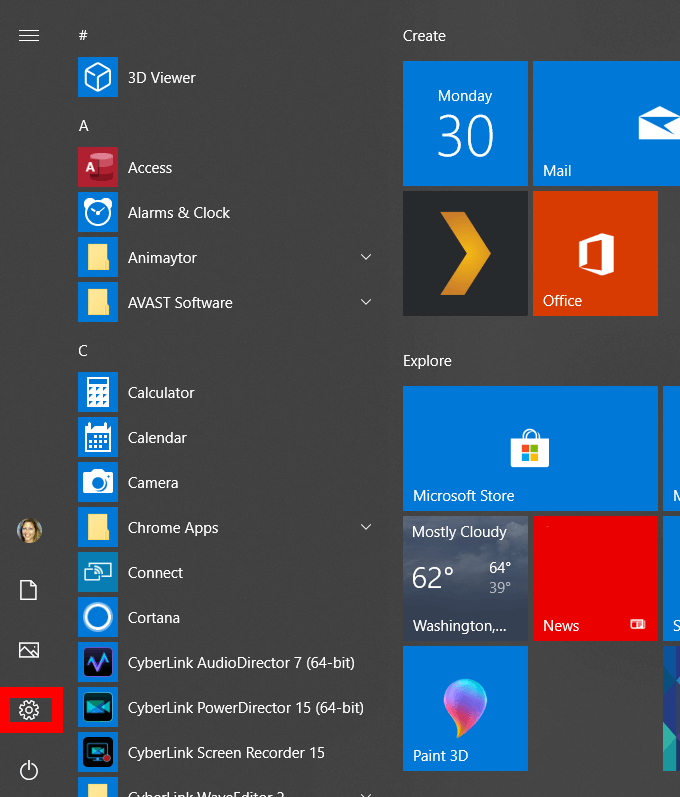This screenshot has width=680, height=797.
Task: Open the Microsoft Store tile
Action: pos(530,448)
